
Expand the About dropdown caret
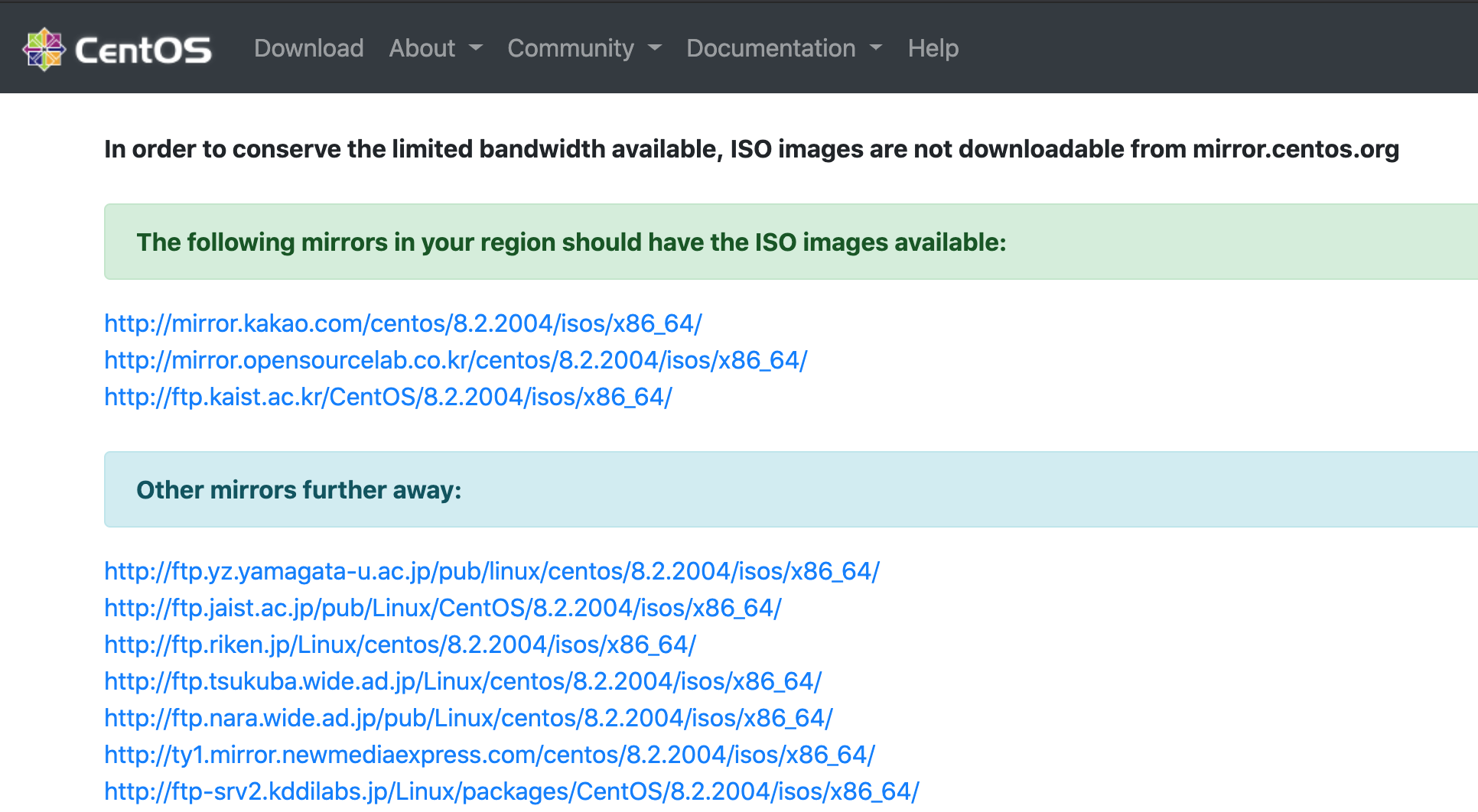[x=476, y=48]
